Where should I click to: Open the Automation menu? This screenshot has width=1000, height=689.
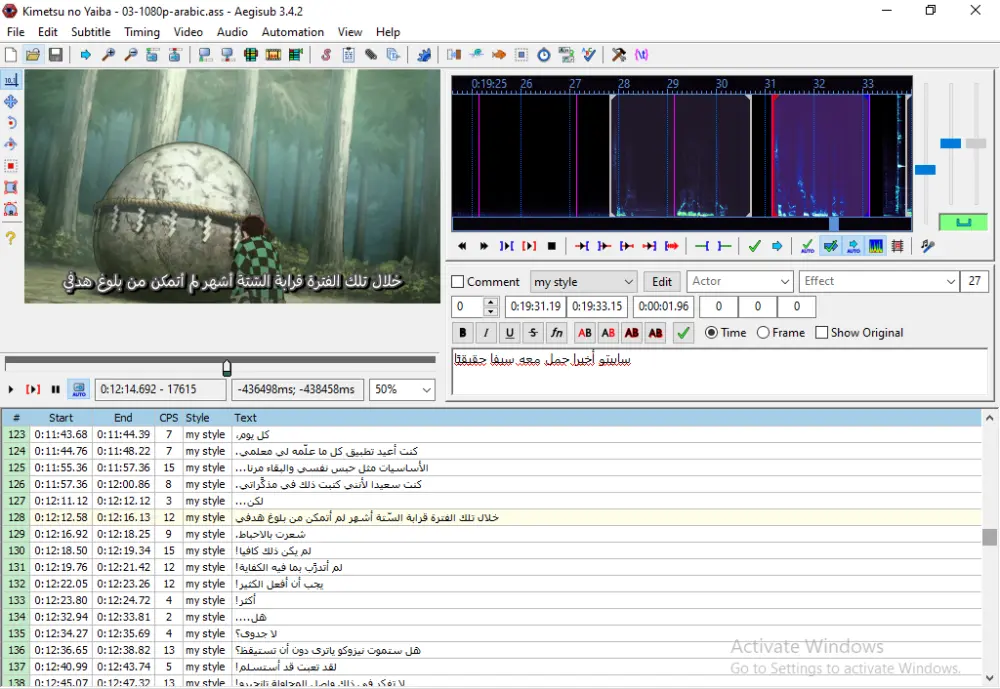[293, 32]
